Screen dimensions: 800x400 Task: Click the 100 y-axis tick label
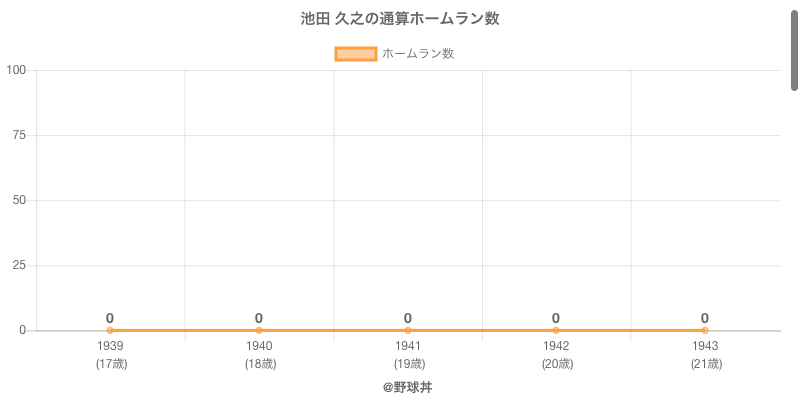coord(16,70)
